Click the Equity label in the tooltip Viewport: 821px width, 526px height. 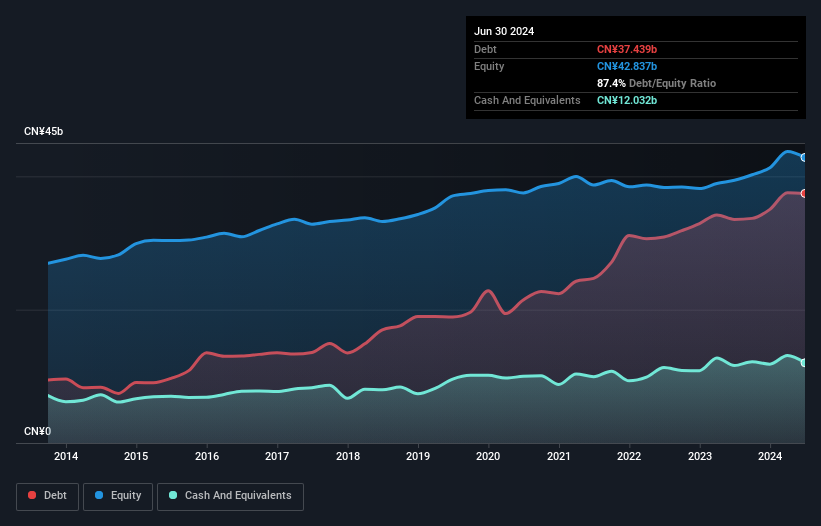[489, 66]
